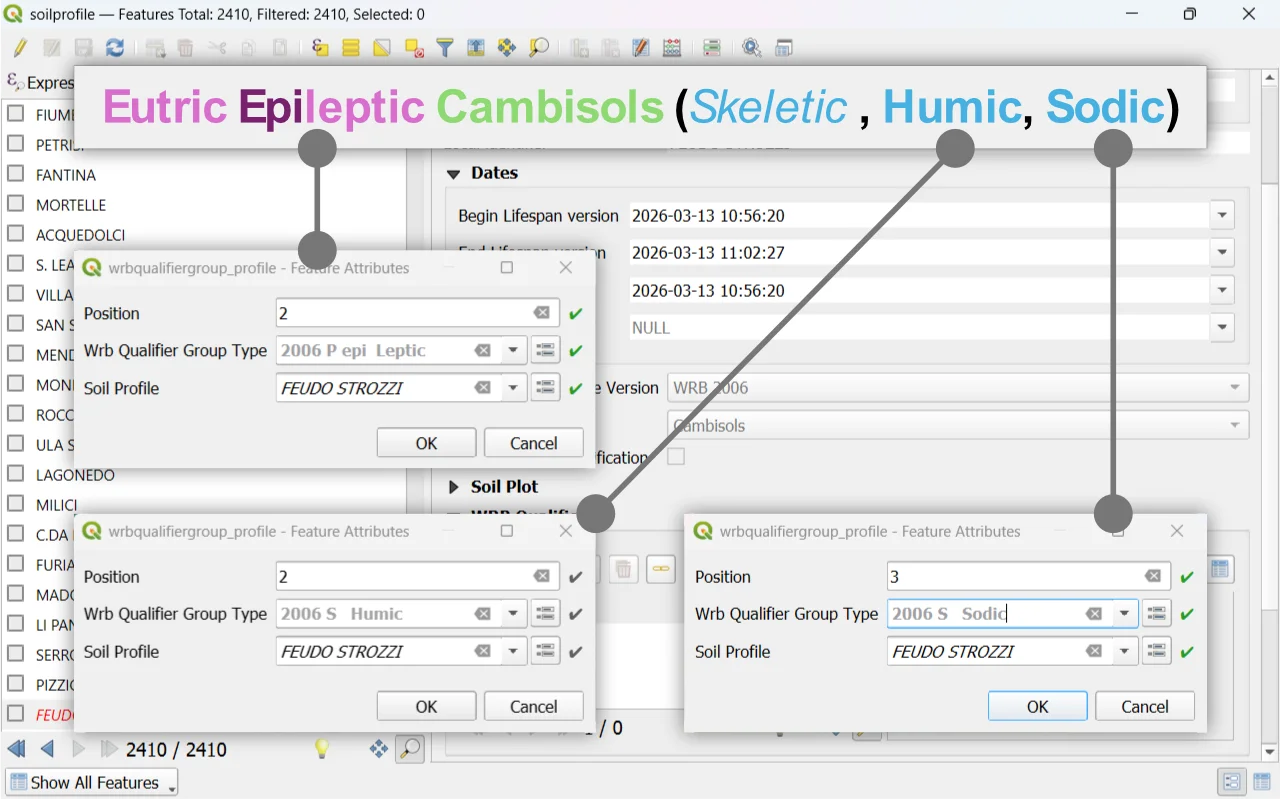Go to the first feature
The height and width of the screenshot is (800, 1280).
16,749
